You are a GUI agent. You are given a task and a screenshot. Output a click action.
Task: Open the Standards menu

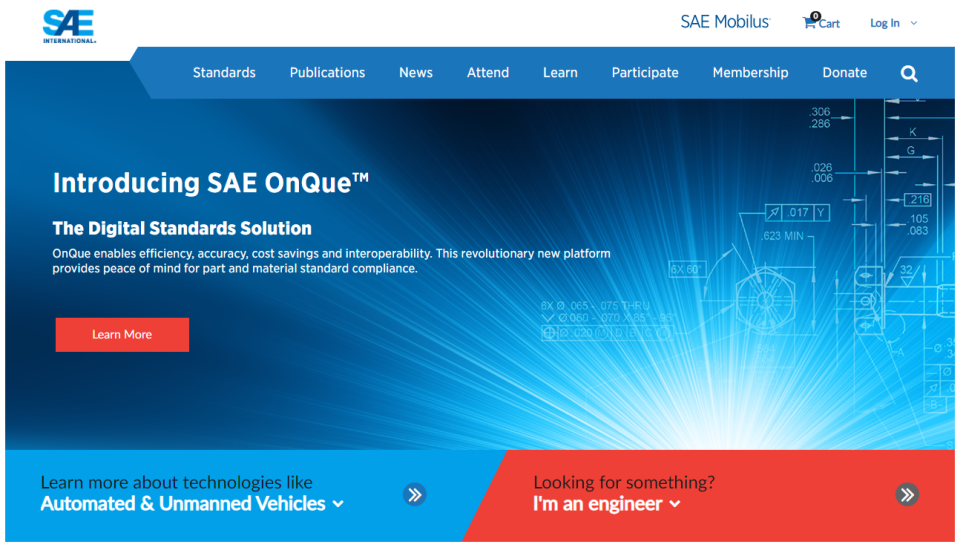(x=224, y=73)
